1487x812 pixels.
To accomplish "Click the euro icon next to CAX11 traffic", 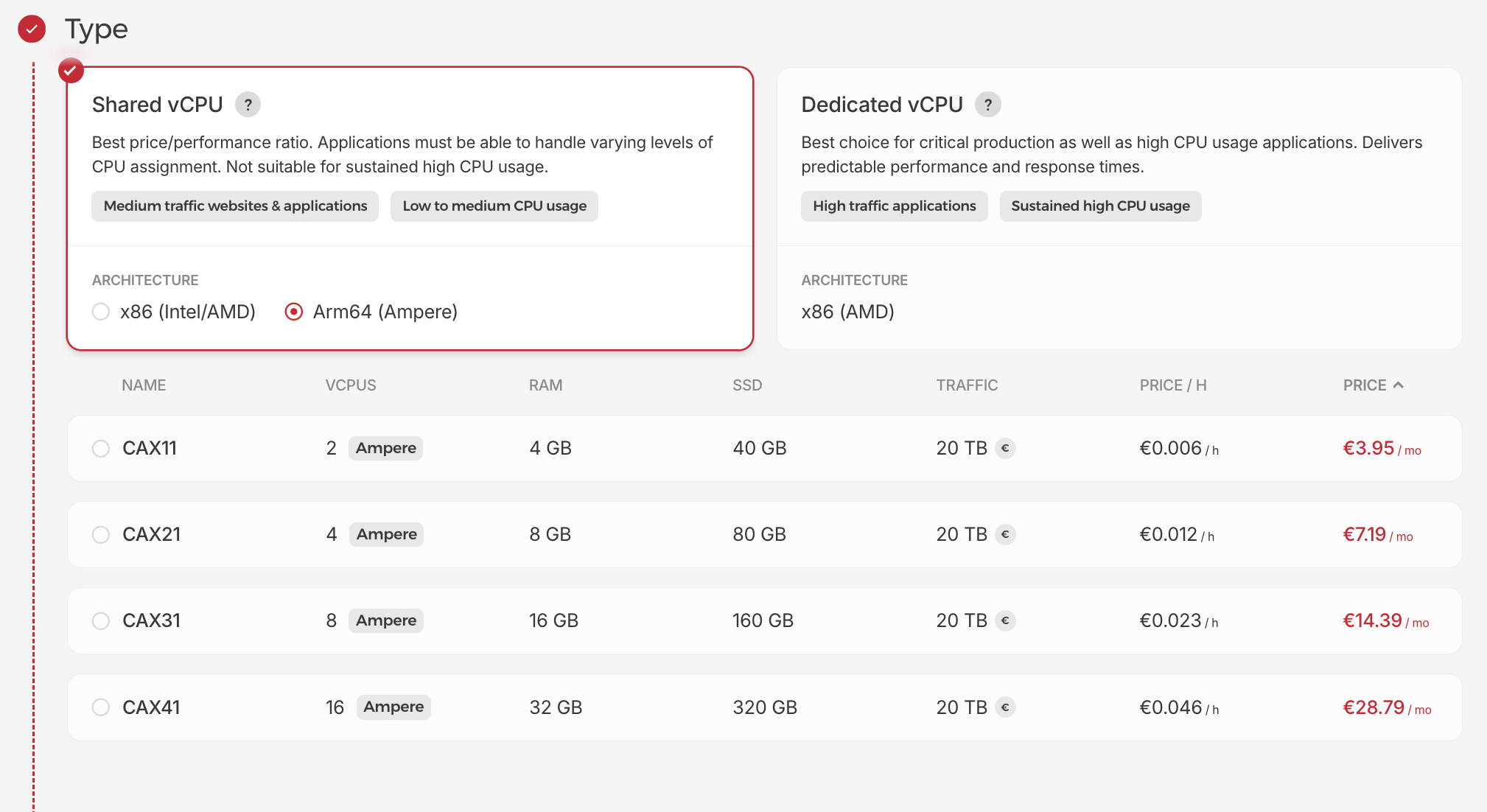I will tap(1006, 448).
